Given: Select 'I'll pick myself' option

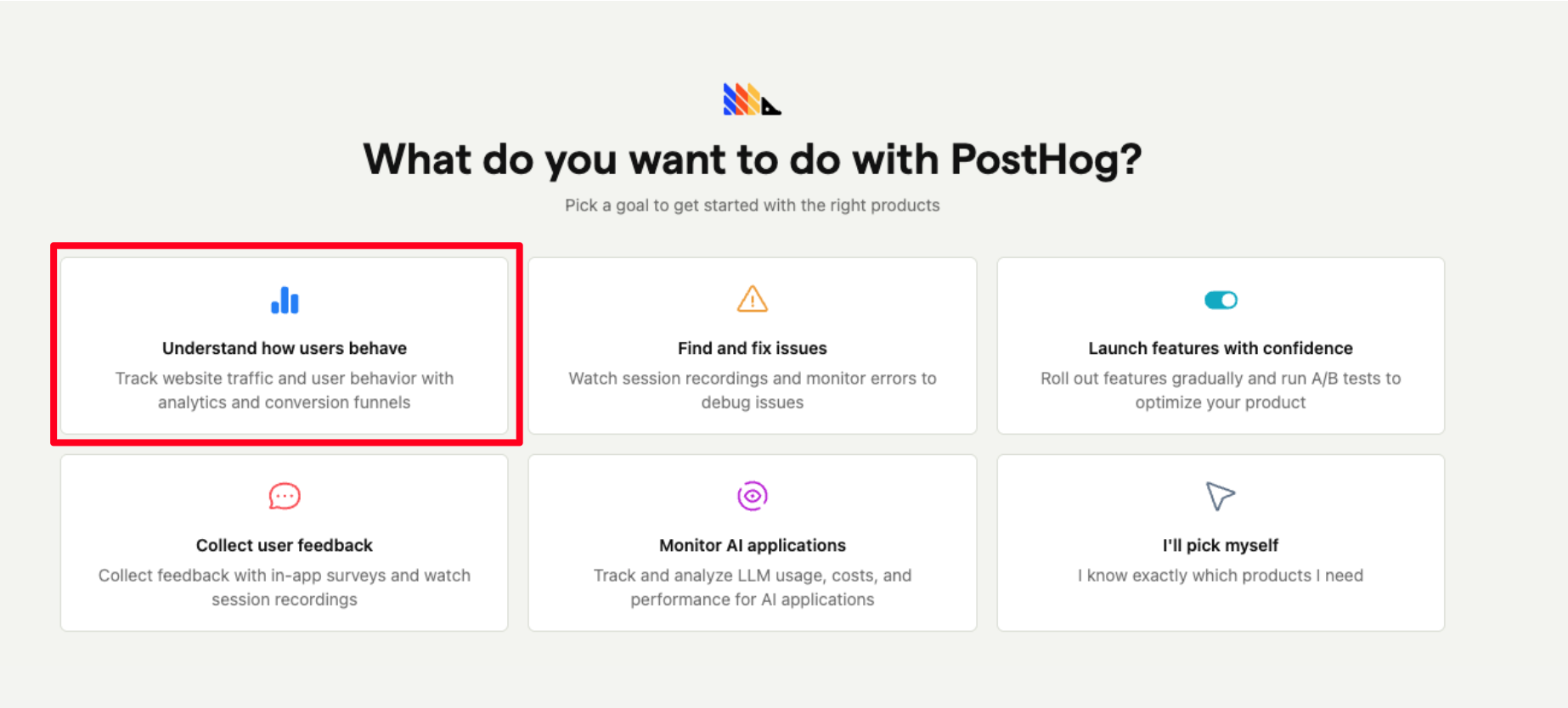Looking at the screenshot, I should tap(1221, 543).
